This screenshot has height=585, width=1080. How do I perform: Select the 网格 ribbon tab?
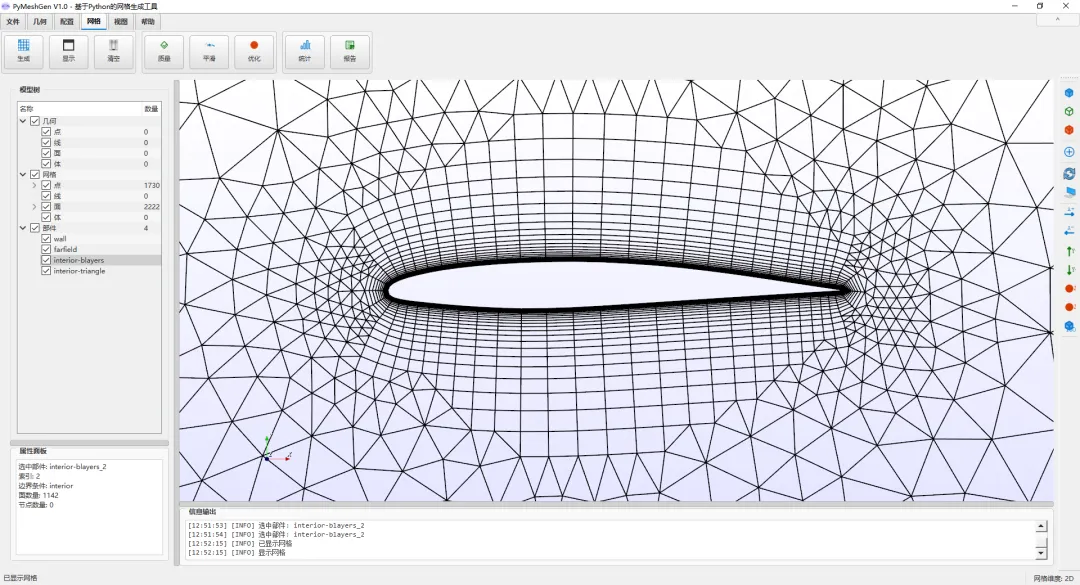tap(94, 21)
